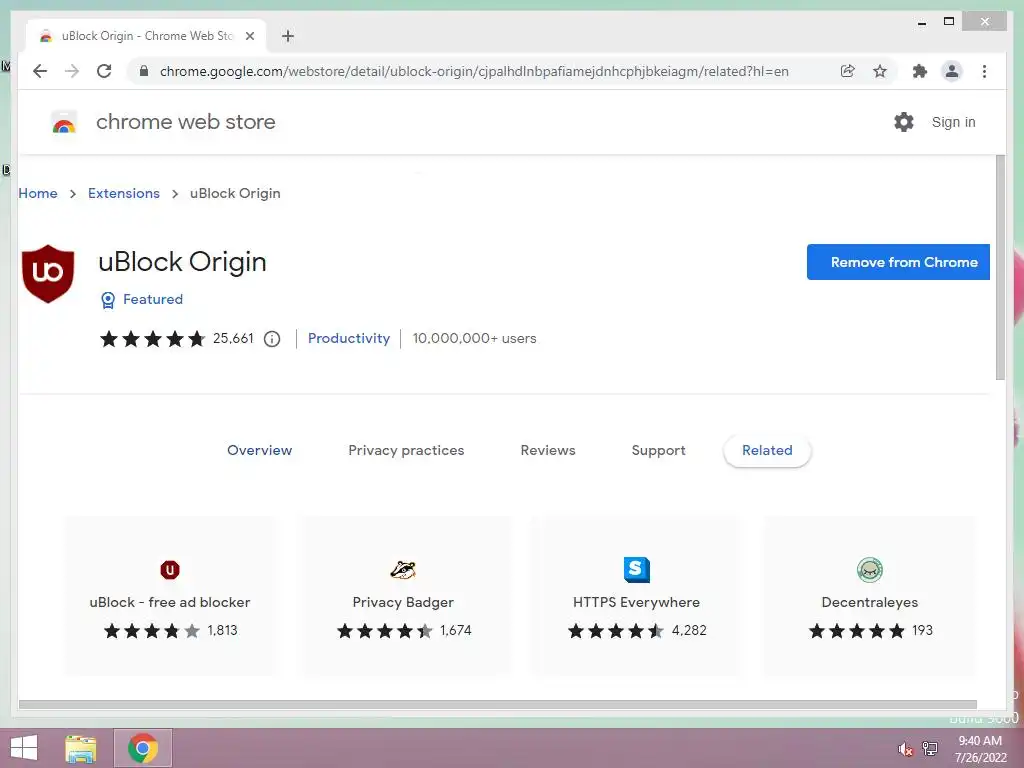Open the HTTPS Everywhere card title
1024x768 pixels.
point(637,602)
